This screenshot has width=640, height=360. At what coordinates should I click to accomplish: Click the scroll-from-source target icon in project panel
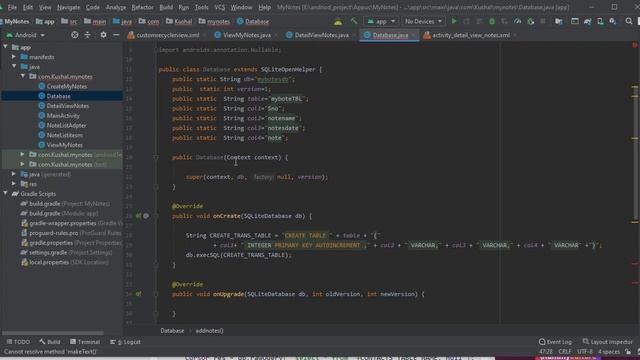click(x=74, y=35)
